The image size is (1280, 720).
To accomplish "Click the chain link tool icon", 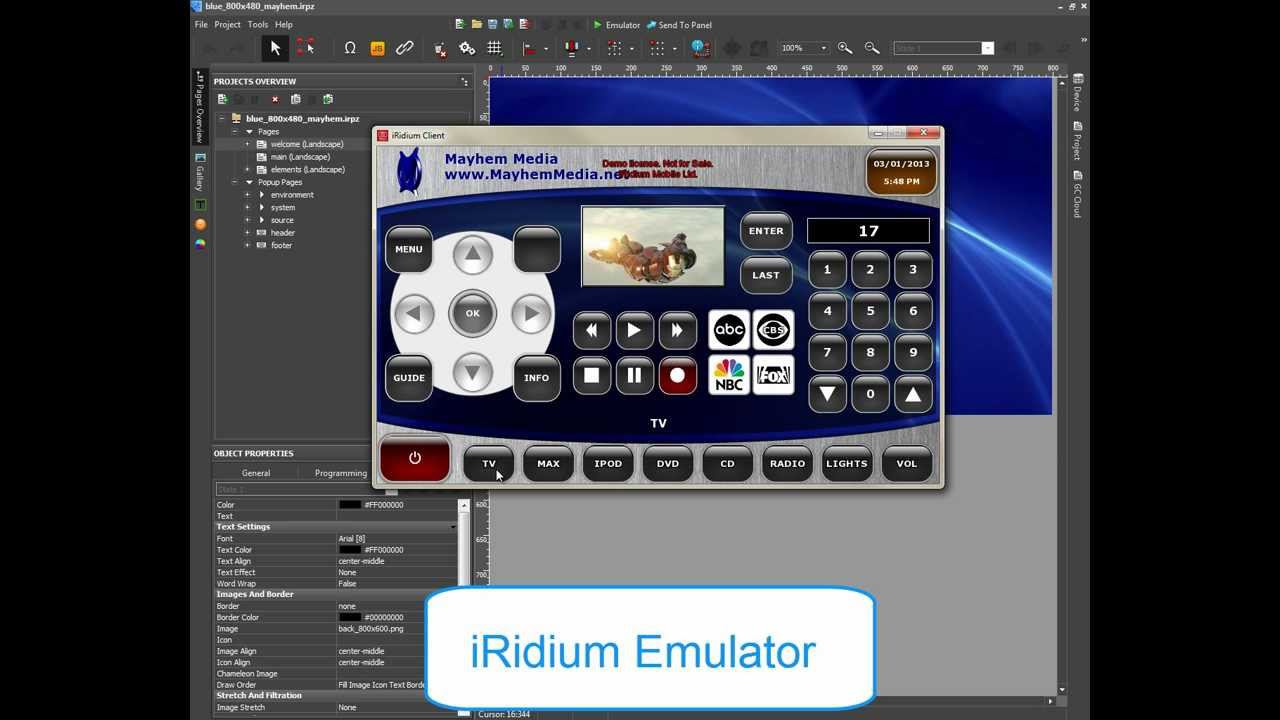I will (404, 48).
